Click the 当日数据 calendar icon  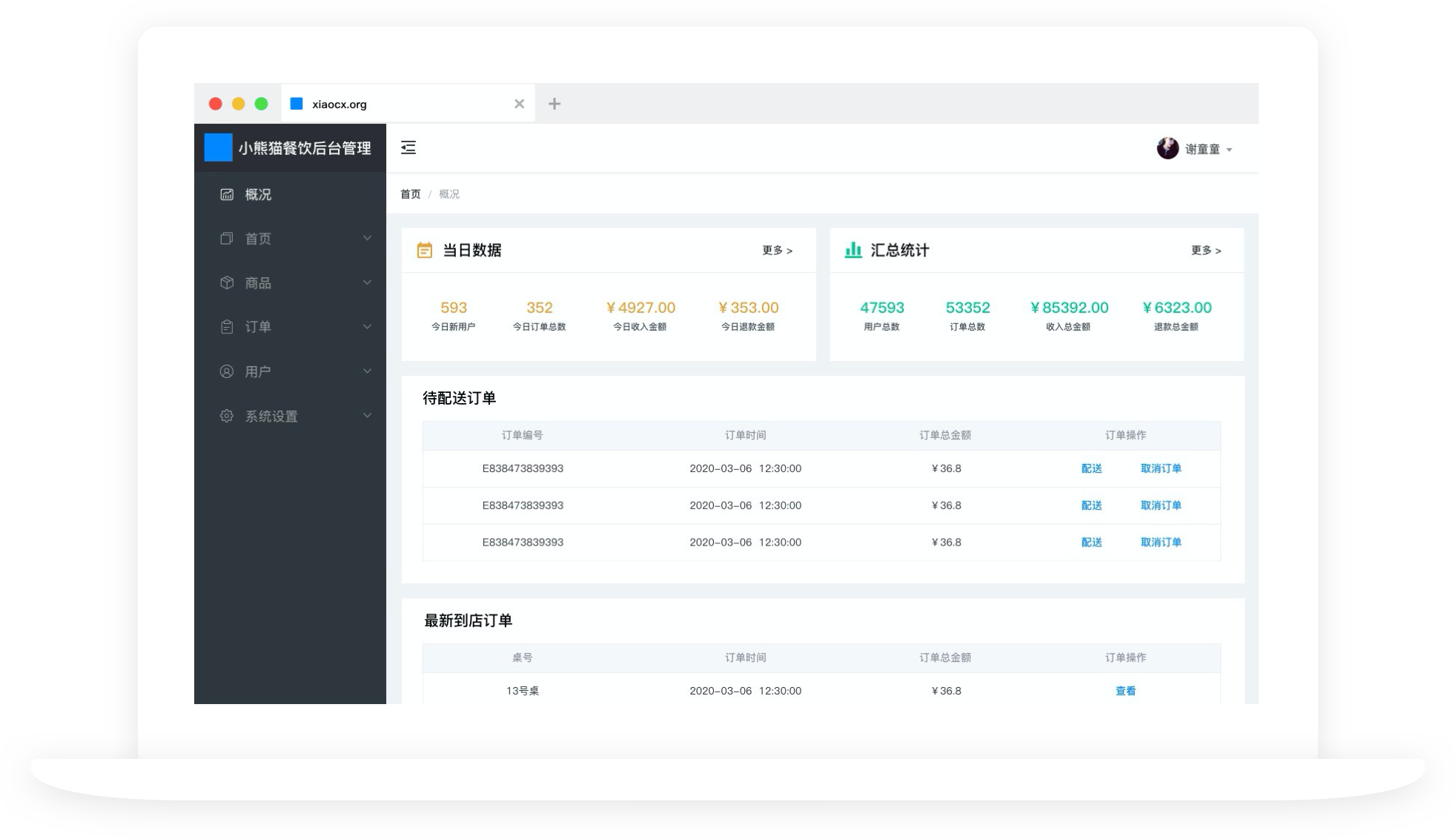tap(424, 251)
